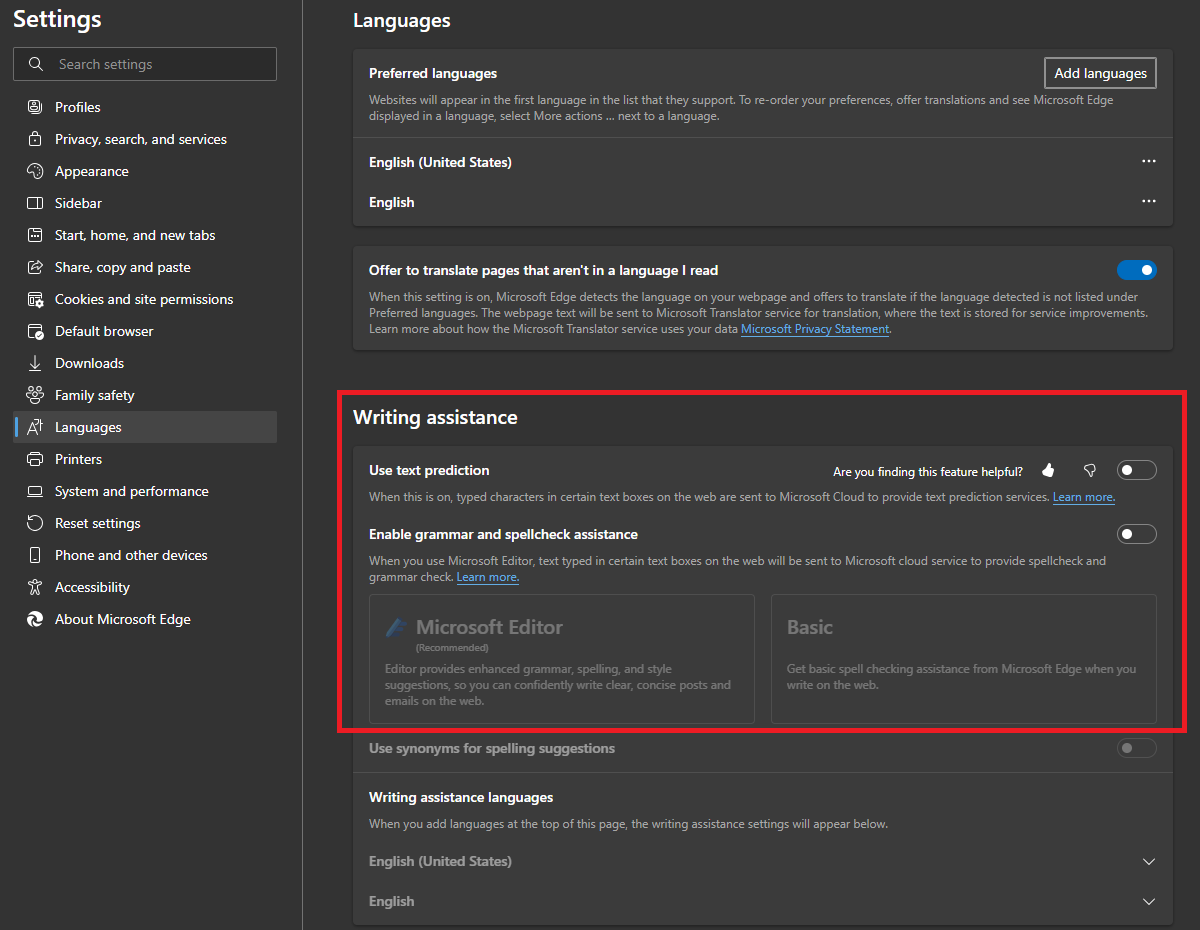Click the Appearance palette icon
The height and width of the screenshot is (930, 1200).
[x=35, y=171]
